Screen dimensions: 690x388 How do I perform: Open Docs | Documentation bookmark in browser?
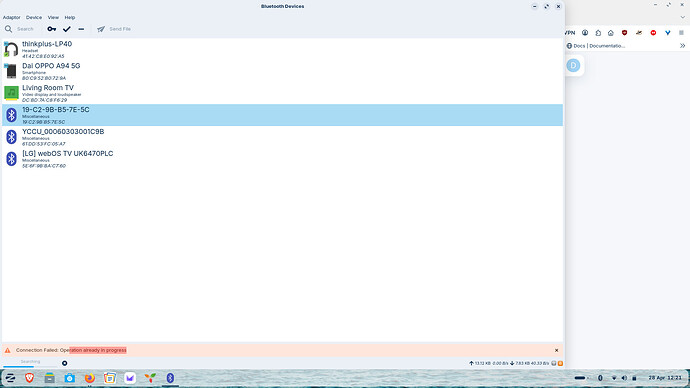(595, 46)
